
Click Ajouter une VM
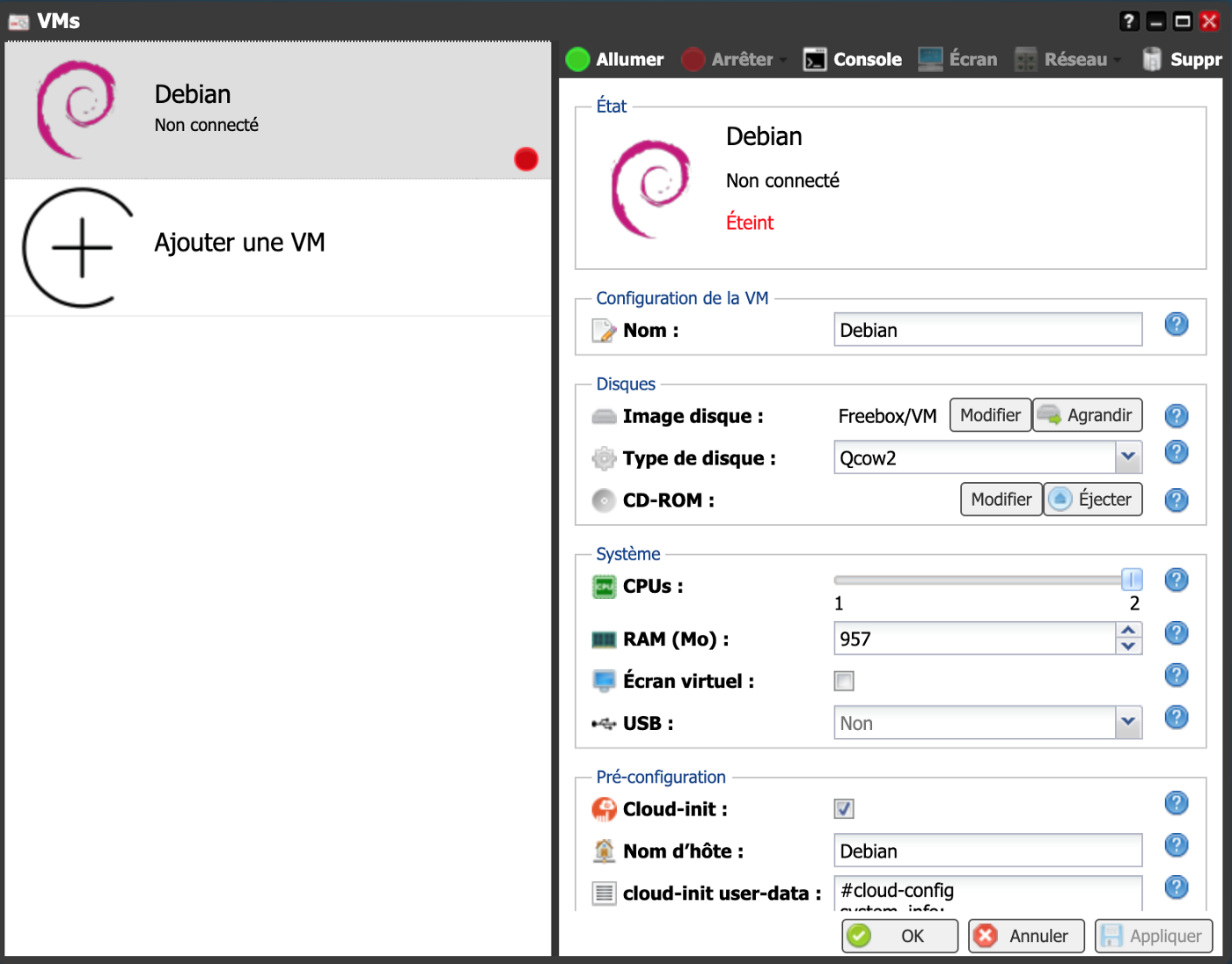point(239,243)
